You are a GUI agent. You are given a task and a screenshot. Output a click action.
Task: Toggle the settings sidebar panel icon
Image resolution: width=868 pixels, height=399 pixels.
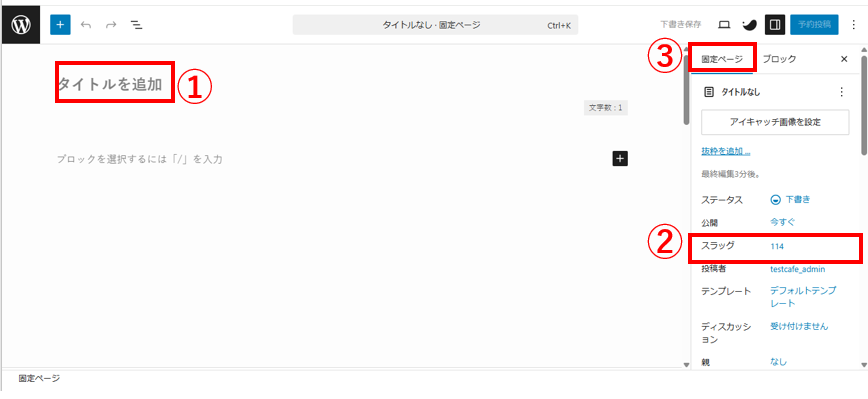(x=775, y=25)
